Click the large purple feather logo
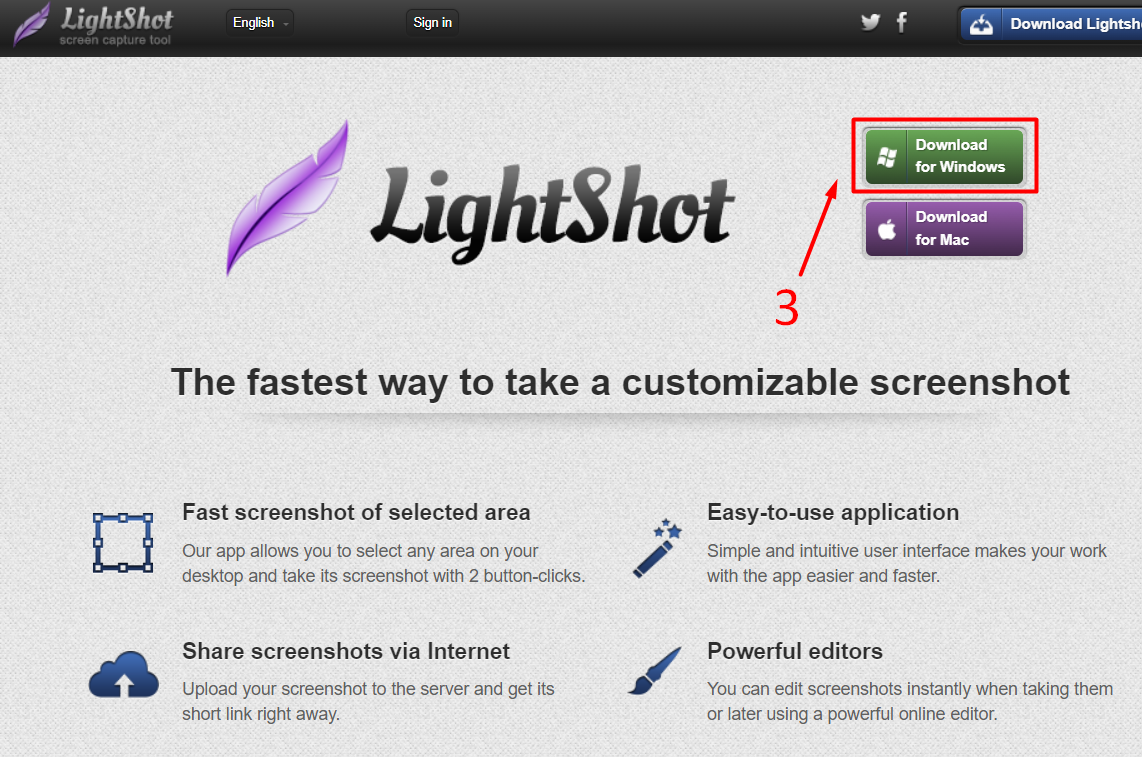The image size is (1142, 757). [x=287, y=198]
